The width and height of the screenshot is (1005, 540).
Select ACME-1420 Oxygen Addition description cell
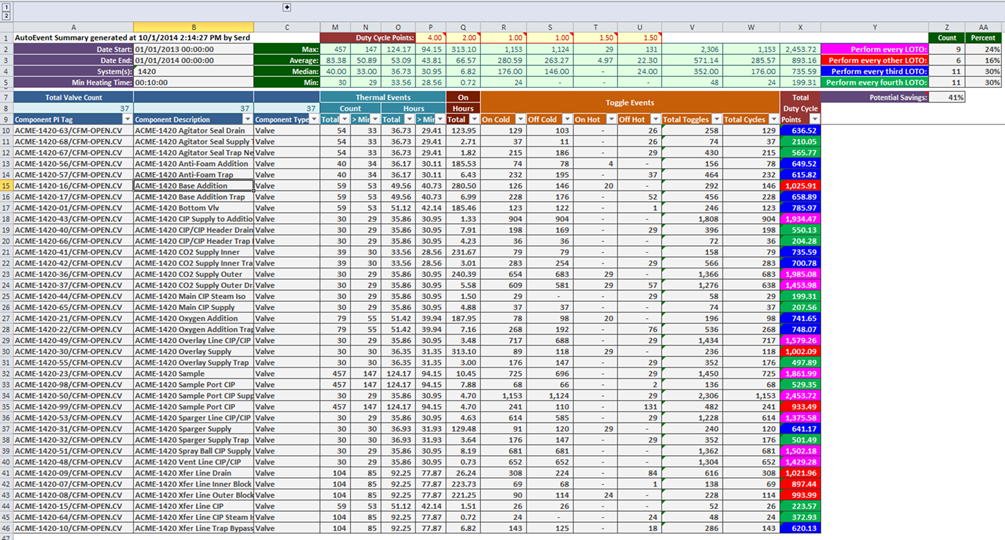point(194,318)
